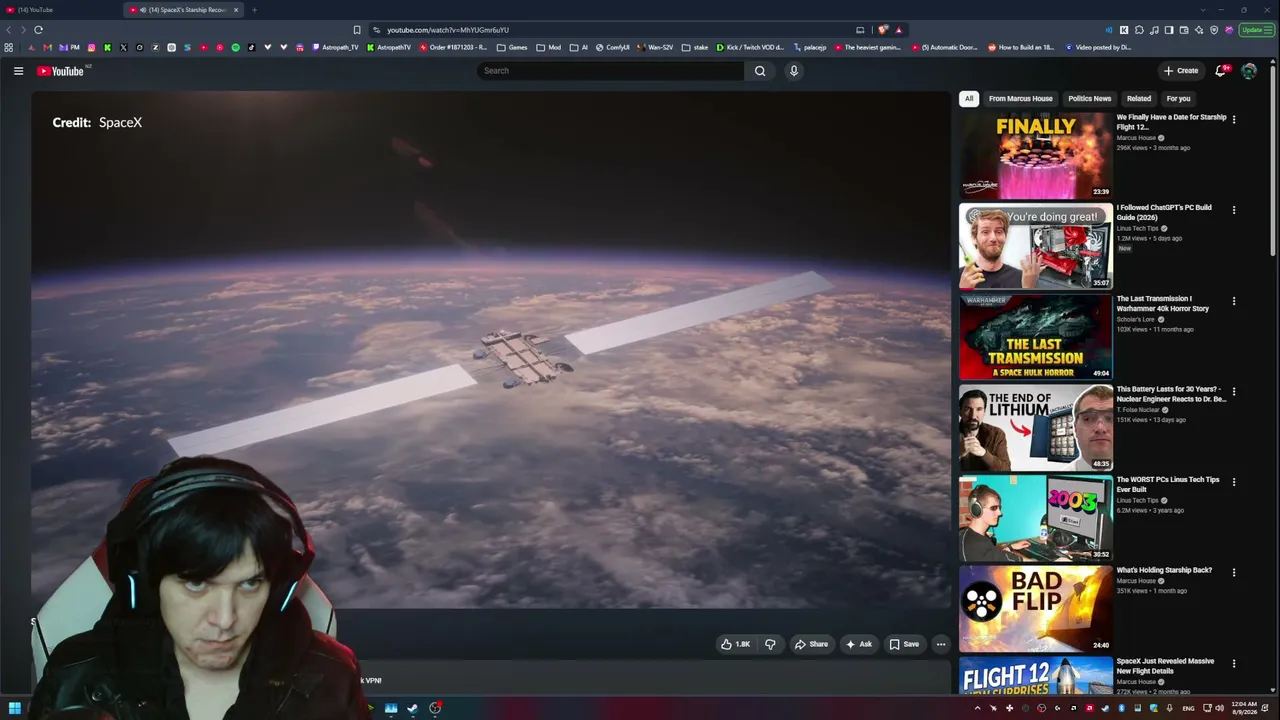This screenshot has height=720, width=1280.
Task: Open Windows Start menu
Action: [15, 708]
